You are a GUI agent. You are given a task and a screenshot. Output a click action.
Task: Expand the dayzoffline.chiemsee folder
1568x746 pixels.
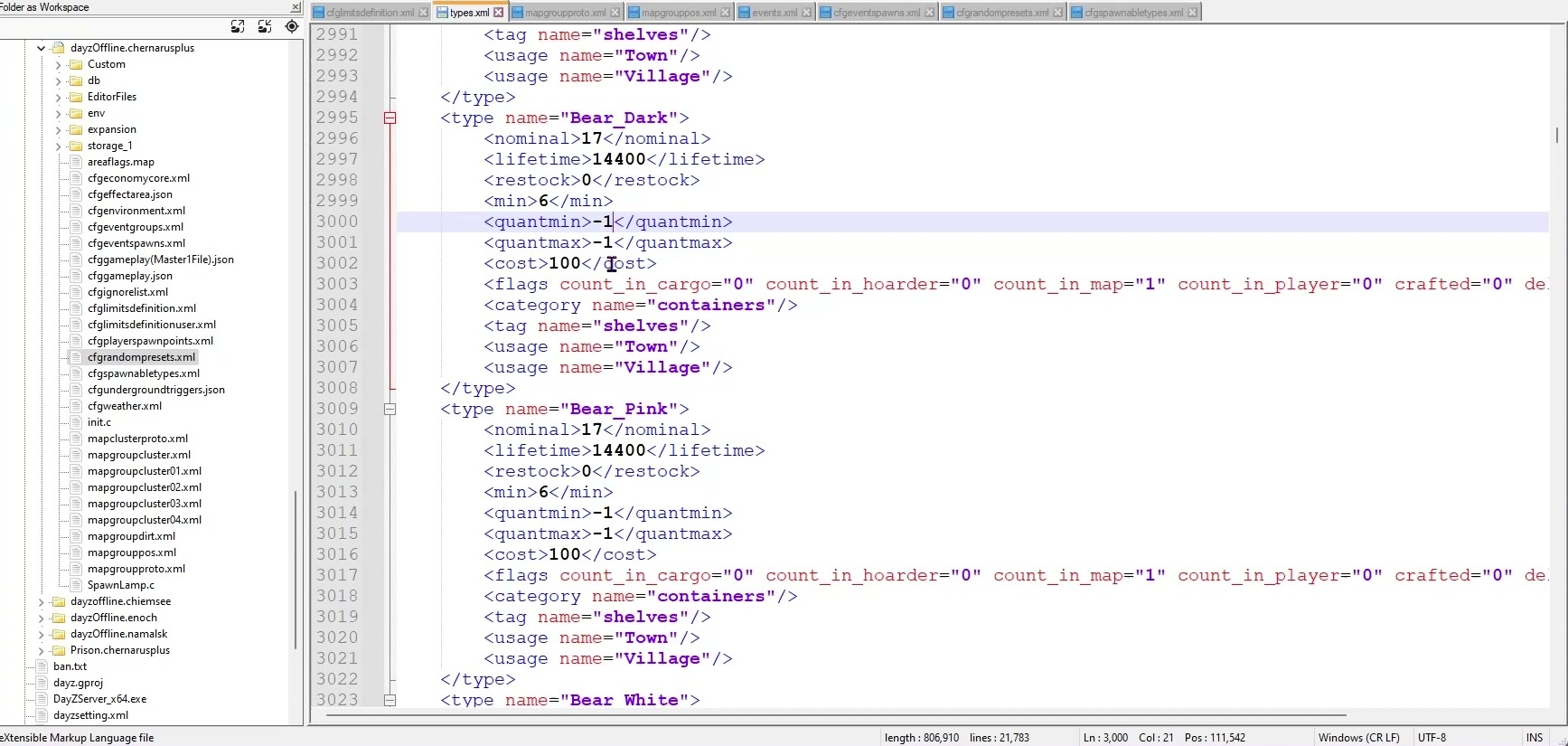coord(42,601)
